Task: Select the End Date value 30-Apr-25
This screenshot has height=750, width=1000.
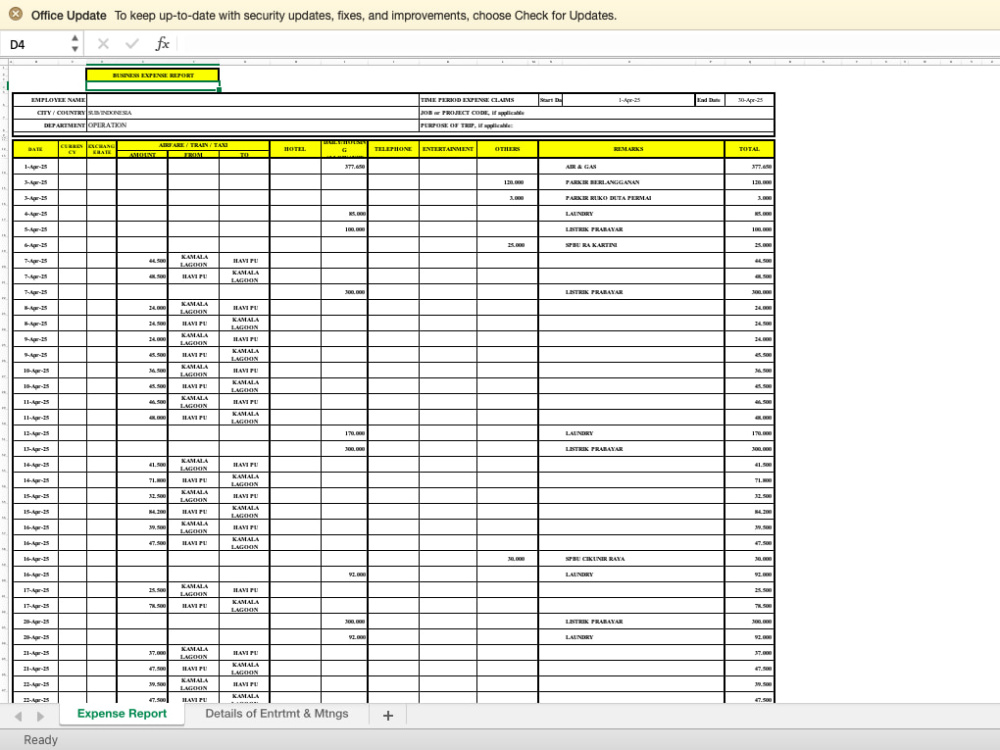Action: tap(749, 100)
